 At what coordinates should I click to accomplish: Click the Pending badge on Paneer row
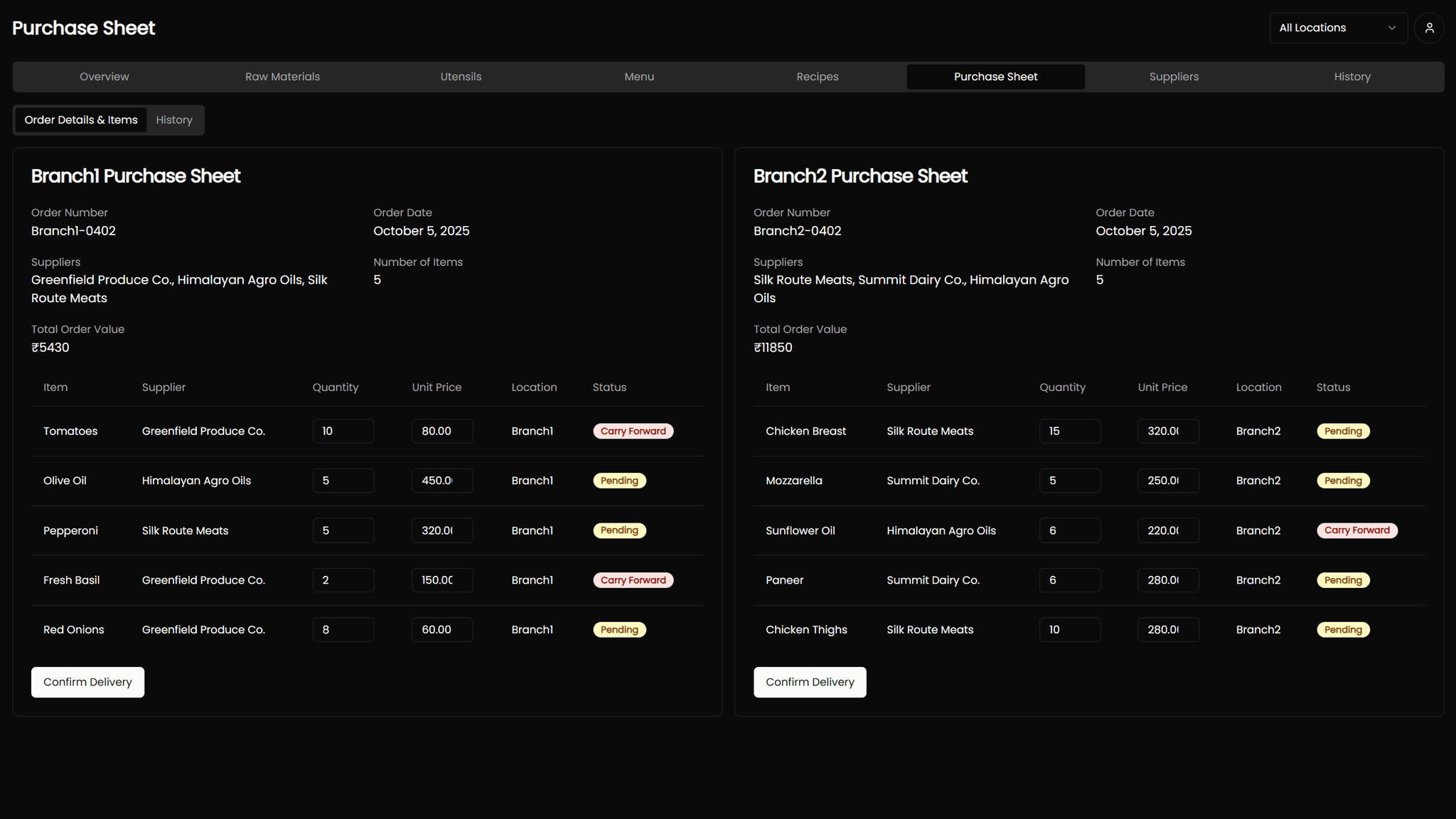[1343, 580]
